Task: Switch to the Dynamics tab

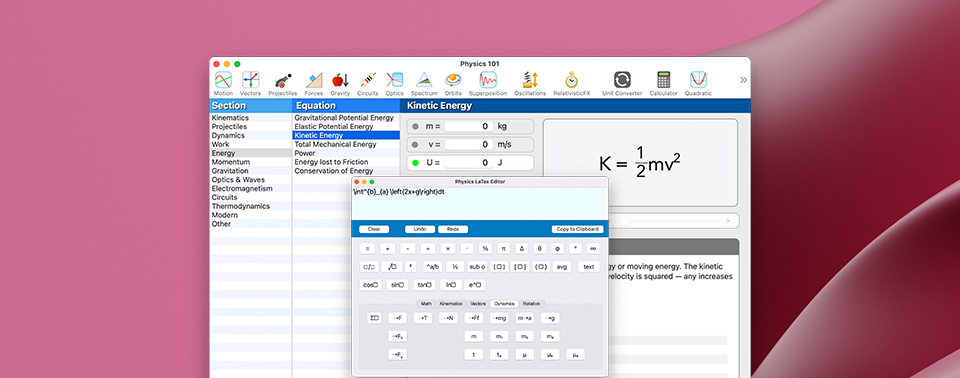Action: pyautogui.click(x=504, y=304)
